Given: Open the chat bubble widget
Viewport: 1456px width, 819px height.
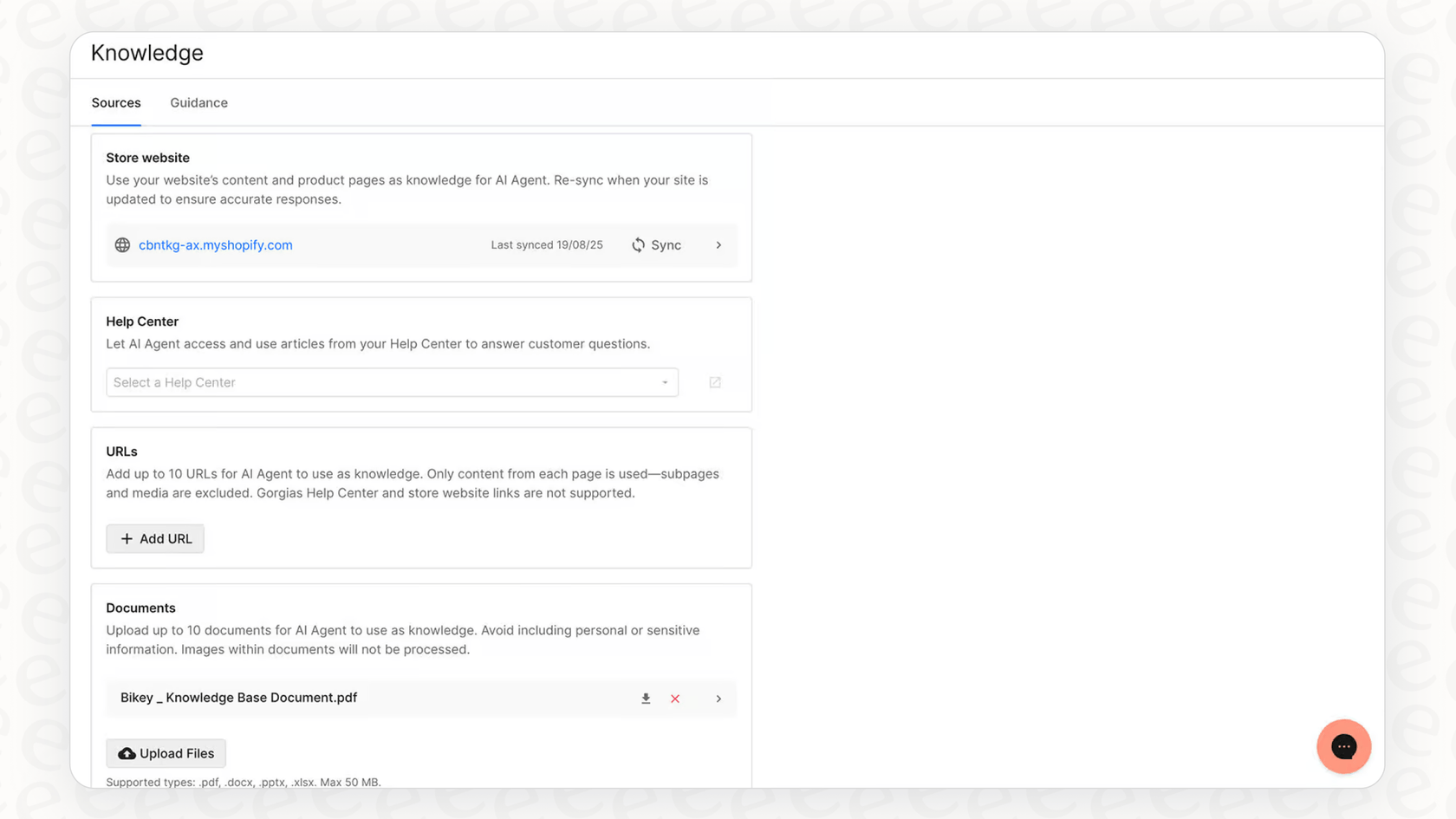Looking at the screenshot, I should click(1343, 746).
